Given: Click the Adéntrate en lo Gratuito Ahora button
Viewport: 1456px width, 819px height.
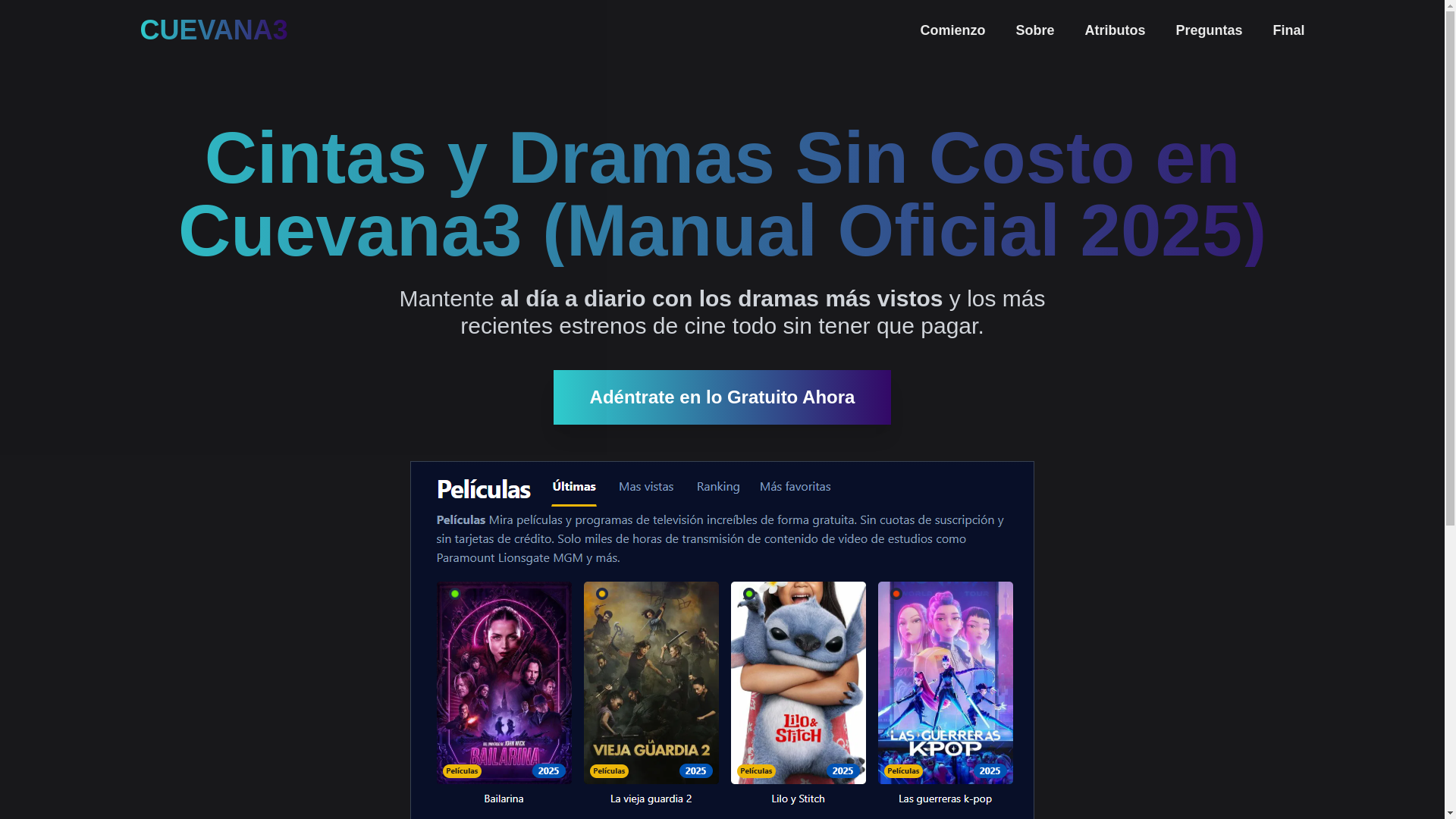Looking at the screenshot, I should click(x=722, y=397).
